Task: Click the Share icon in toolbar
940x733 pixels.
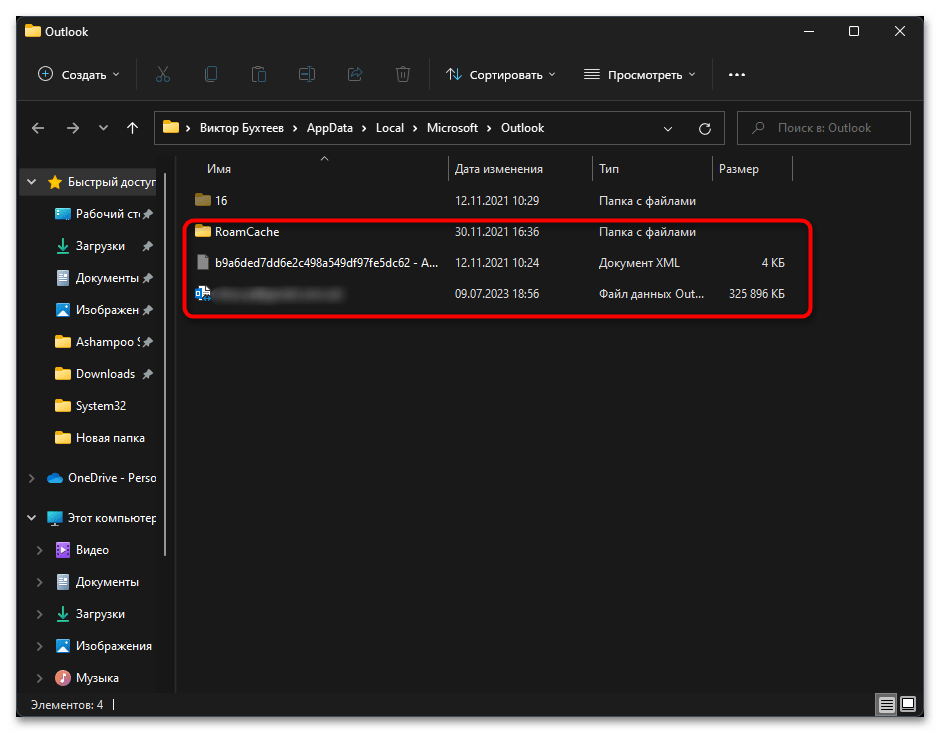Action: (x=355, y=75)
